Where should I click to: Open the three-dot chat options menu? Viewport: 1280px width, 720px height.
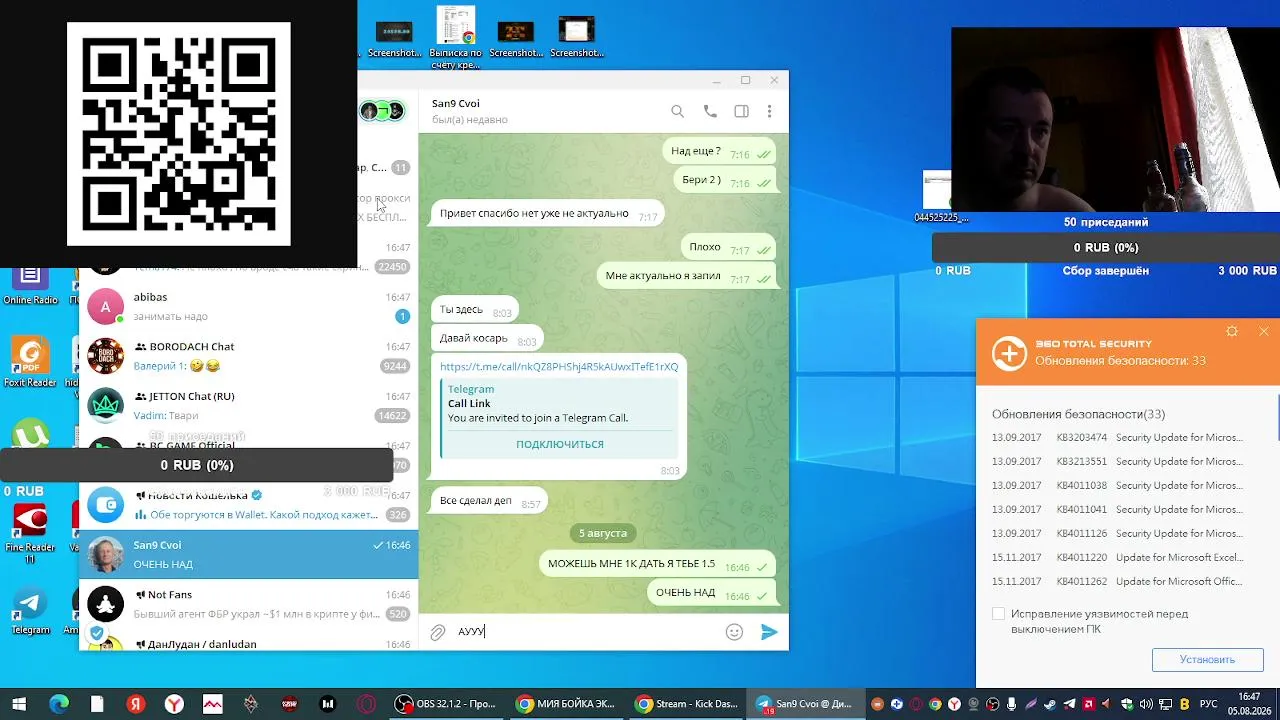click(x=769, y=111)
